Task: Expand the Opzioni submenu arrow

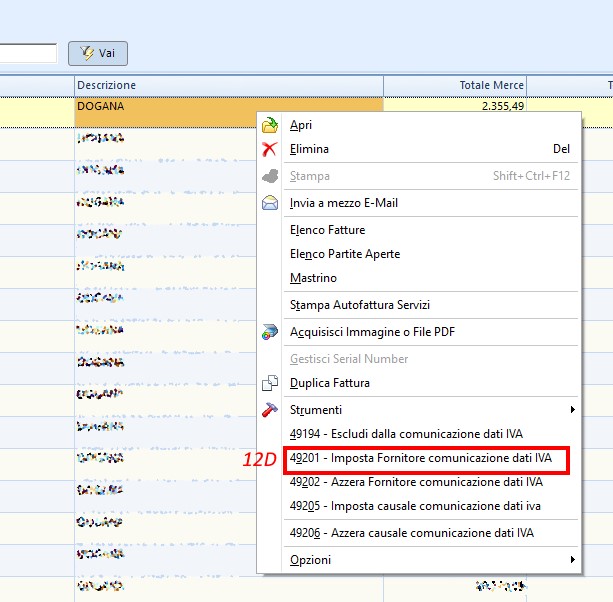Action: [x=572, y=560]
